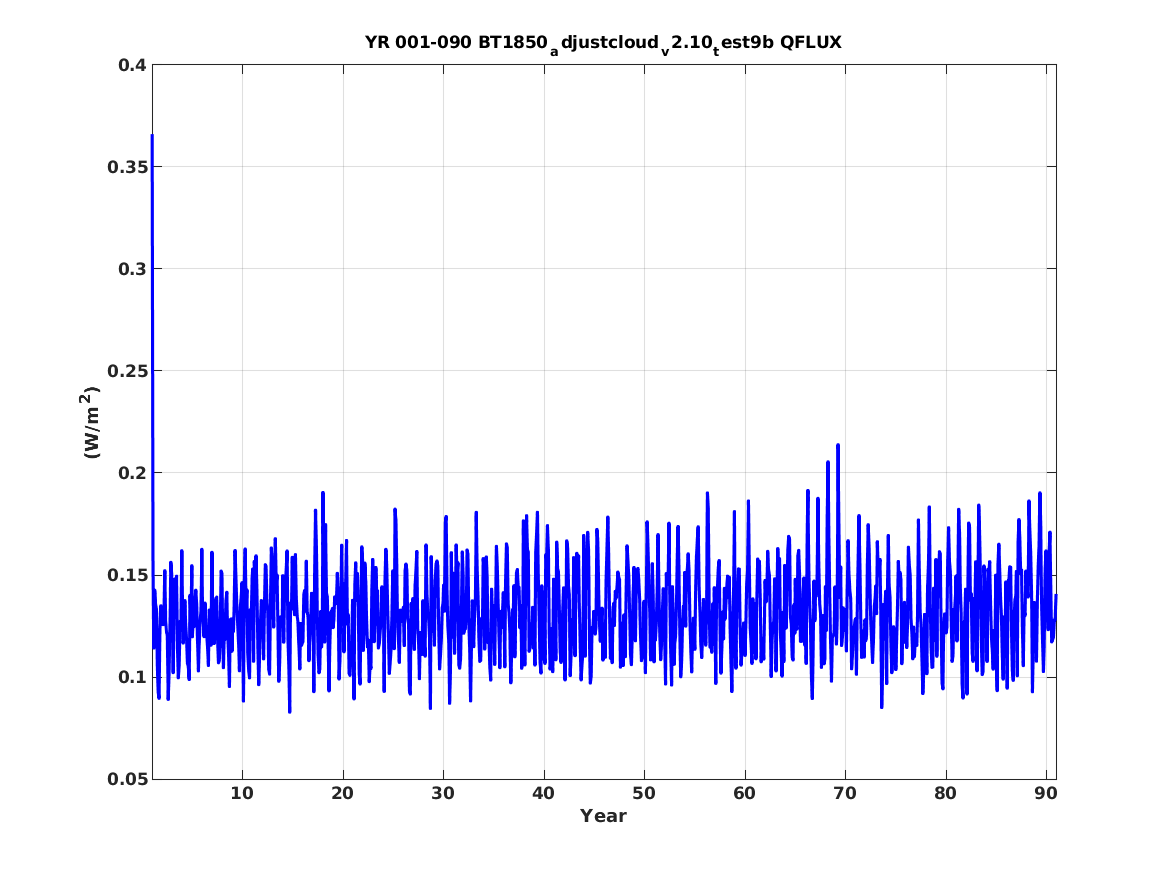The image size is (1167, 875).
Task: Select y-axis tick label 0.4
Action: [x=132, y=65]
